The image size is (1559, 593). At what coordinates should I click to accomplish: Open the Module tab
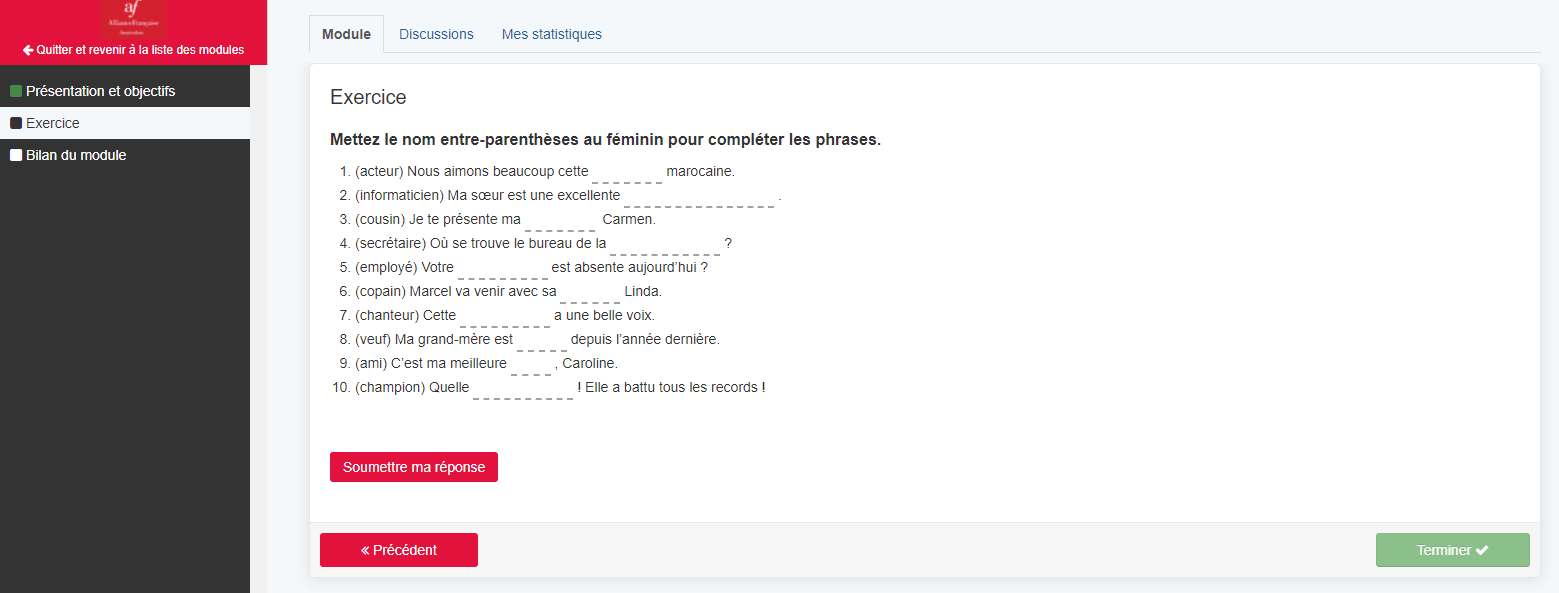coord(346,34)
